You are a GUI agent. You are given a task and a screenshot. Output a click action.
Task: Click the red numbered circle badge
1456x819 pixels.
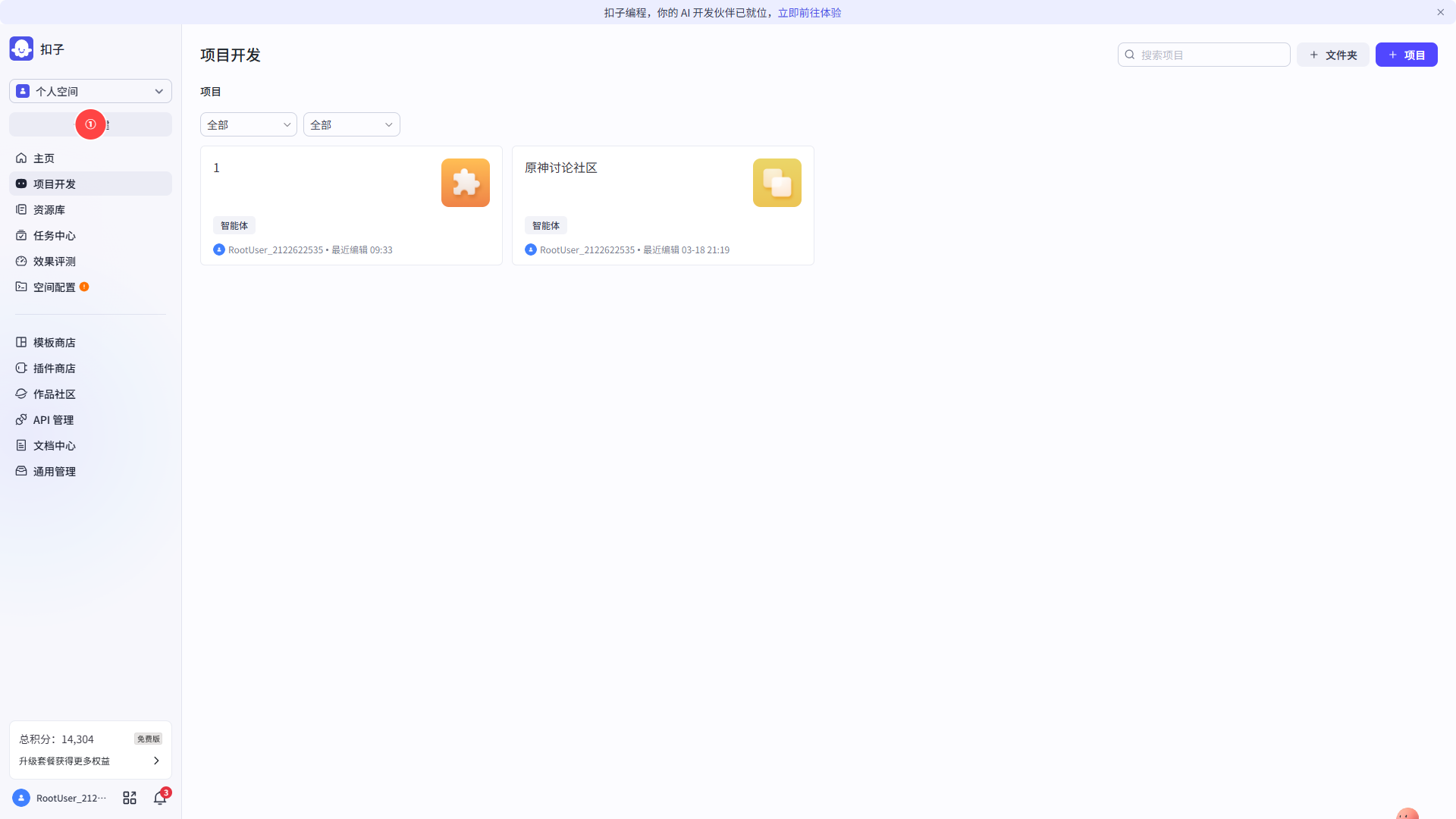(x=90, y=124)
